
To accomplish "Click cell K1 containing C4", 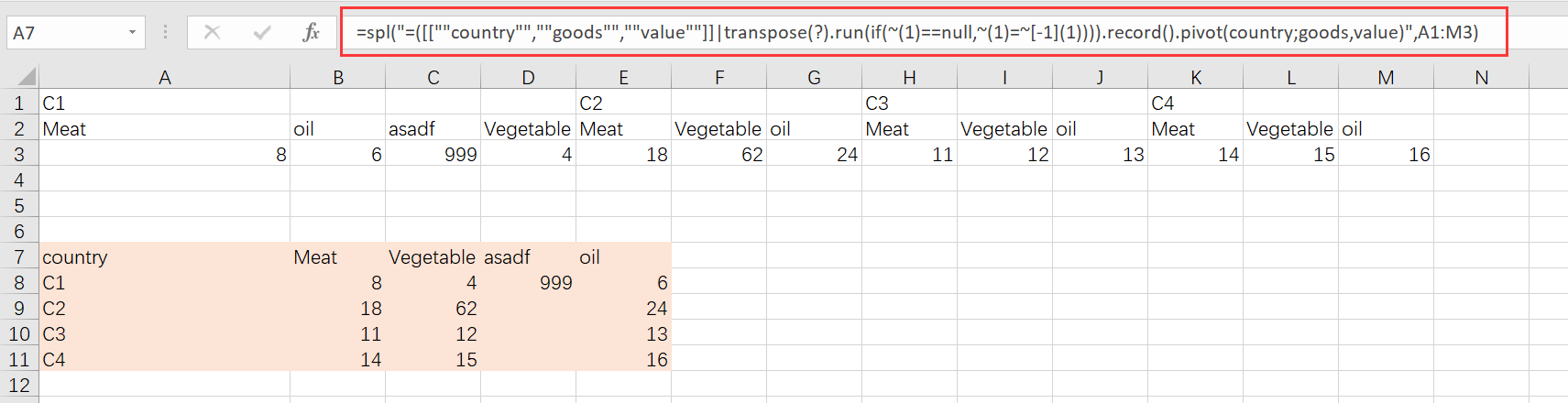I will 1195,103.
